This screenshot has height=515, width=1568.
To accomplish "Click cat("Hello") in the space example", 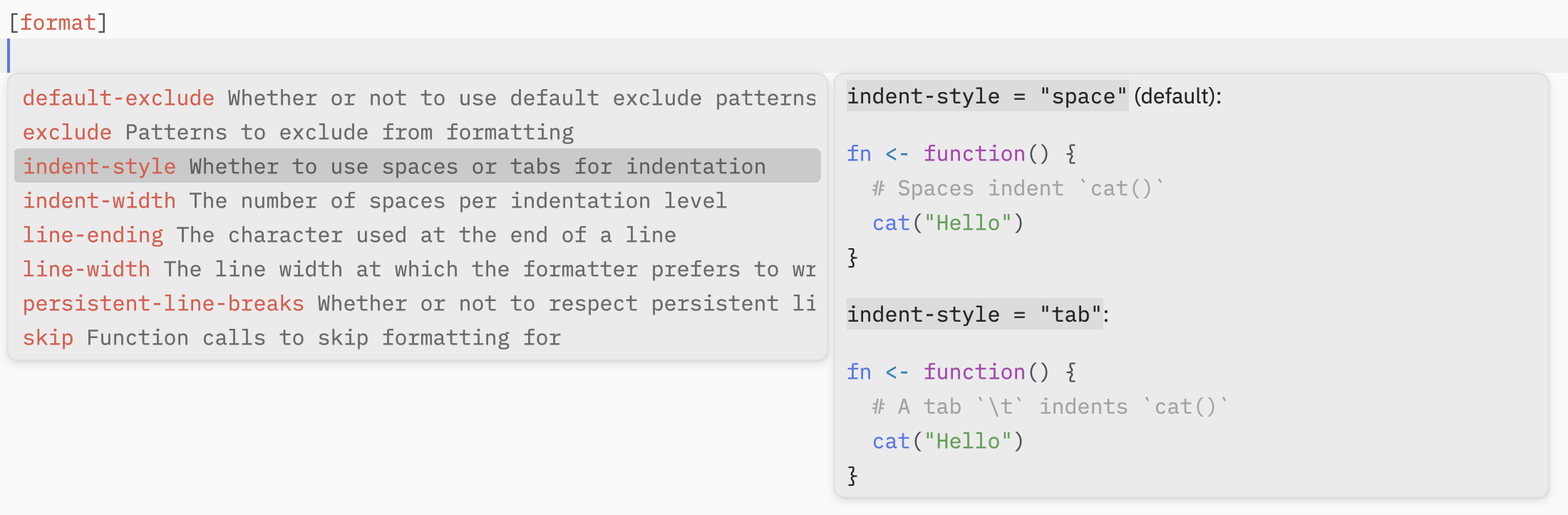I will (948, 223).
